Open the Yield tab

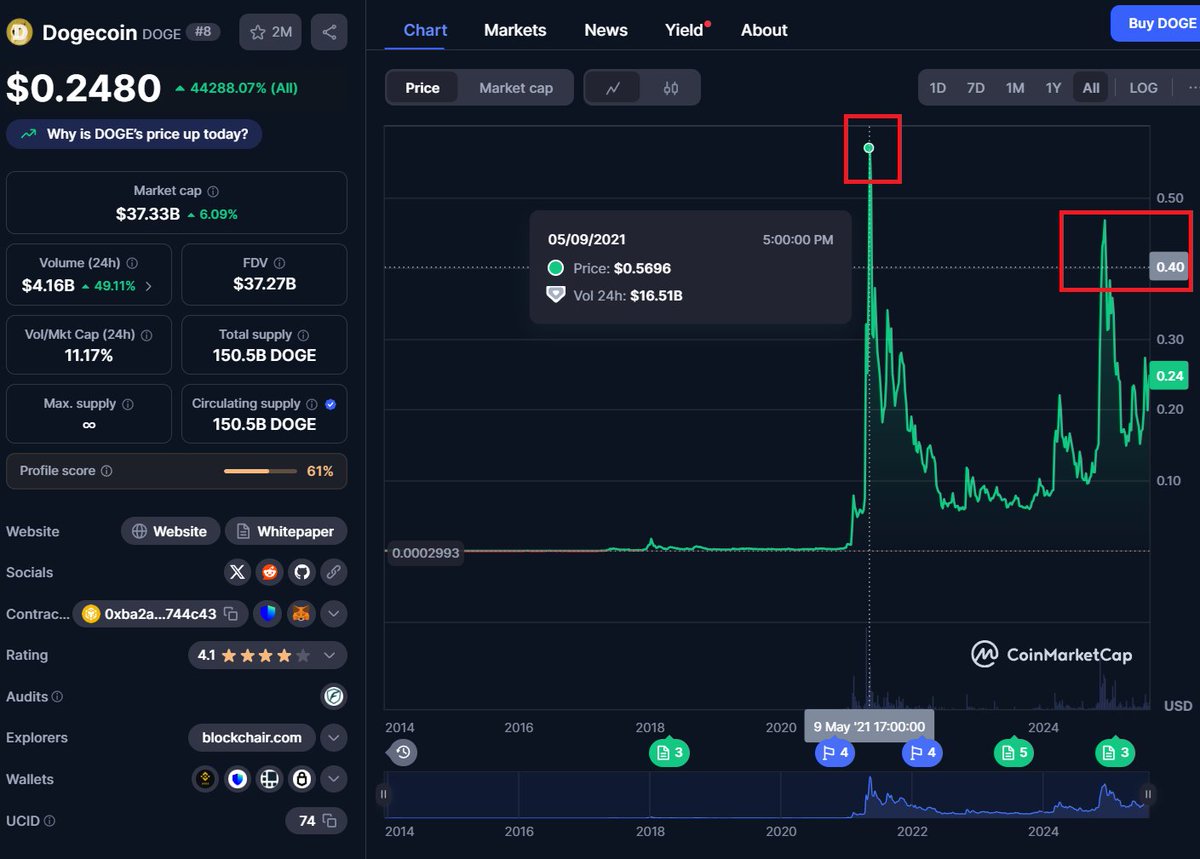[685, 30]
